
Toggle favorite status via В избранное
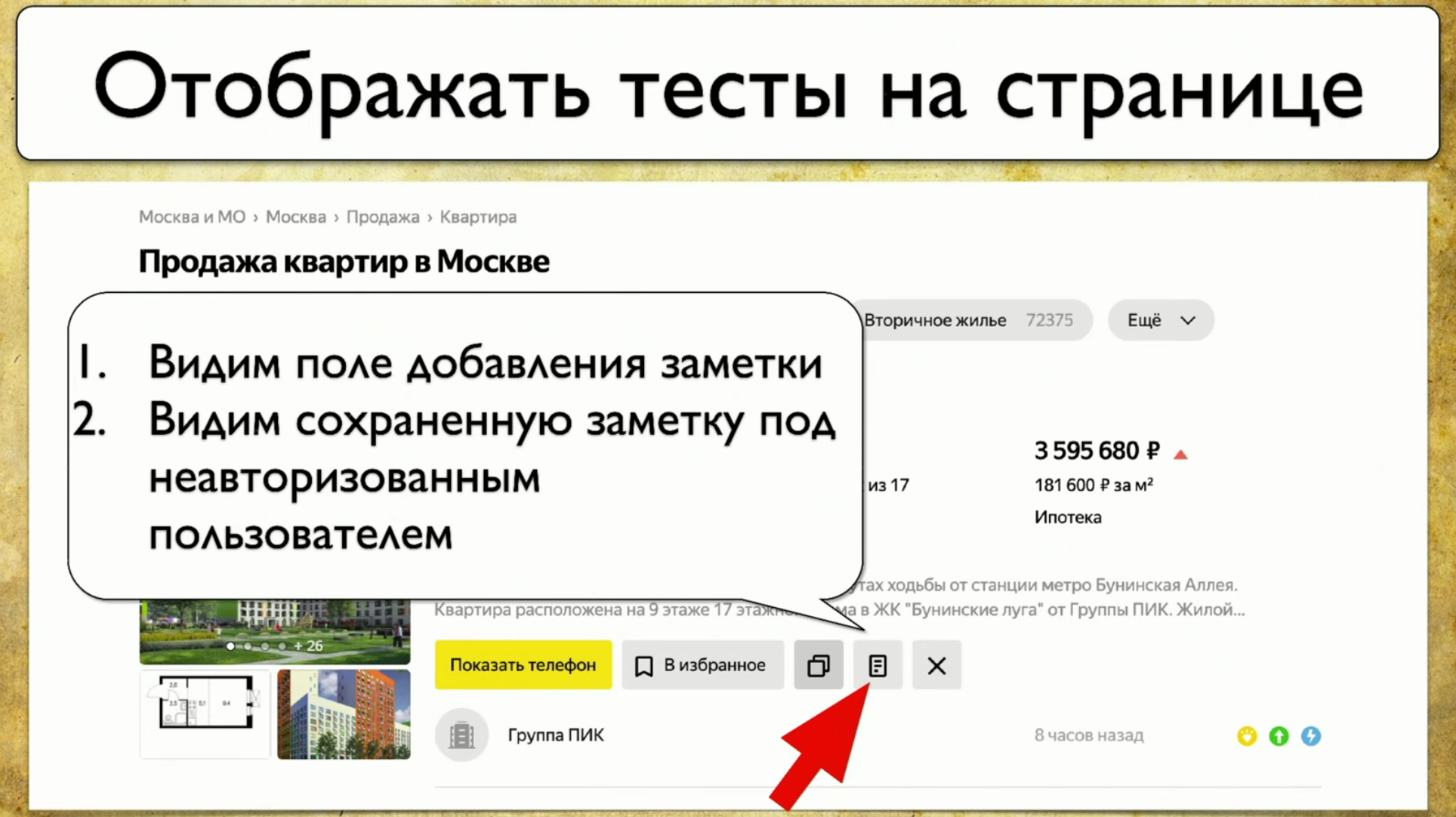click(x=702, y=665)
